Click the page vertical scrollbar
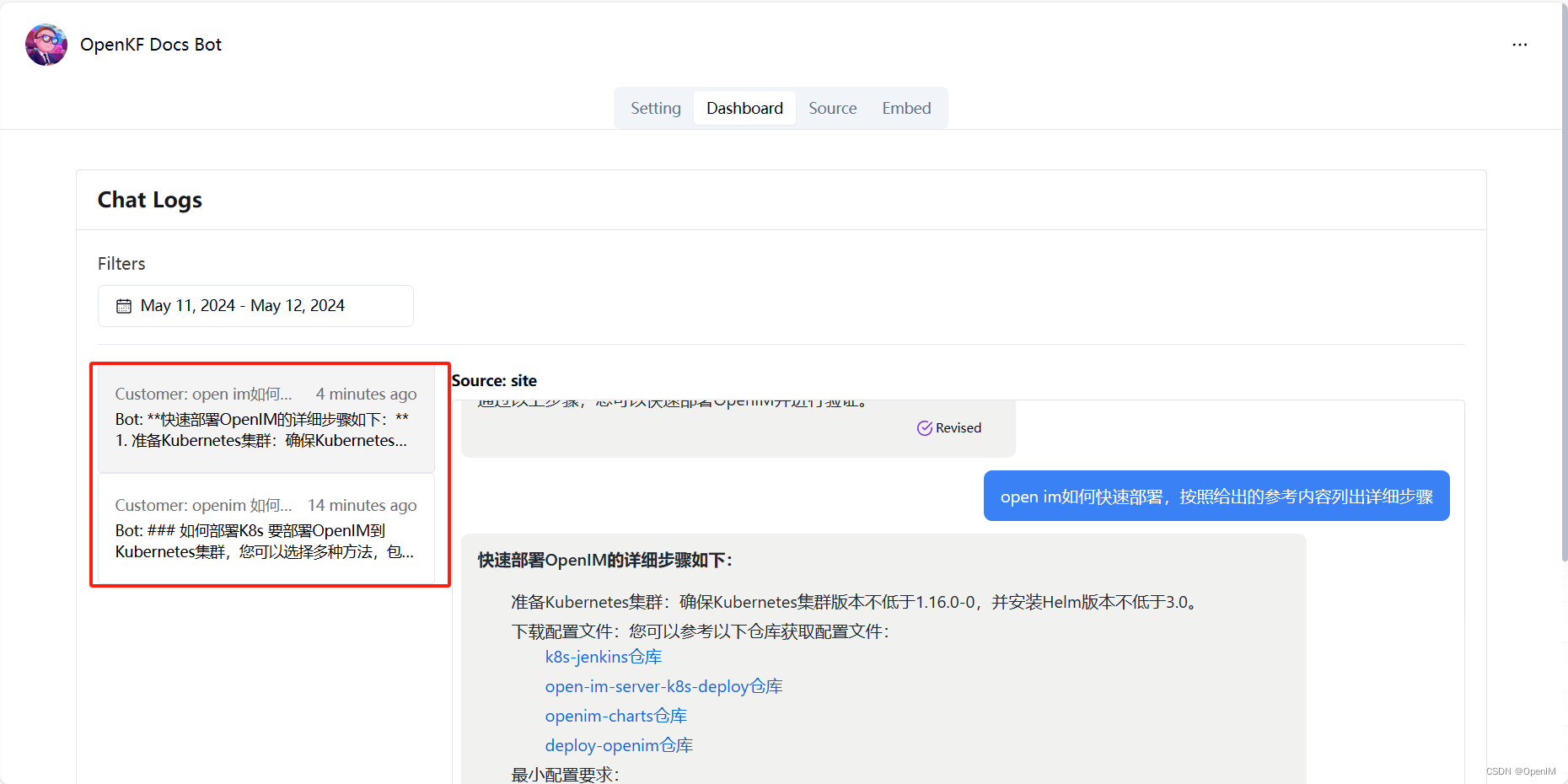This screenshot has width=1568, height=784. tap(1564, 282)
